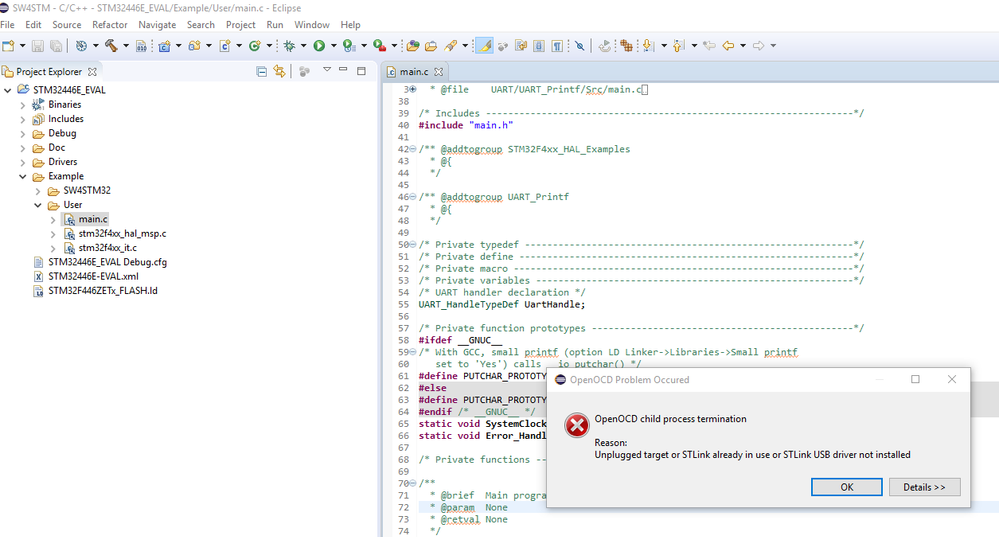Image resolution: width=999 pixels, height=537 pixels.
Task: Toggle Block Selection mode icon
Action: click(x=539, y=46)
